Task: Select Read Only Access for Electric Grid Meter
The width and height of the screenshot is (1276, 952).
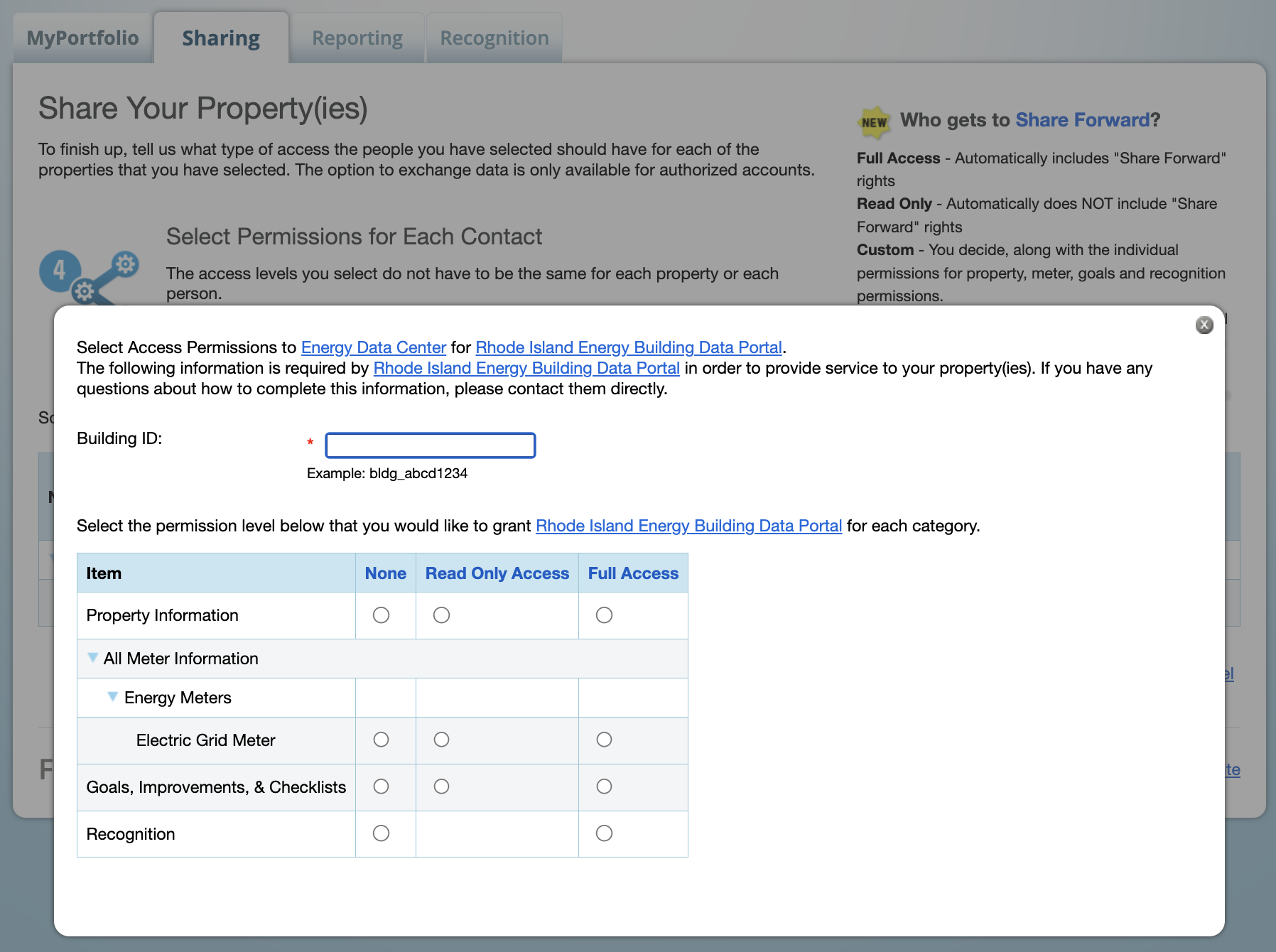Action: tap(441, 740)
